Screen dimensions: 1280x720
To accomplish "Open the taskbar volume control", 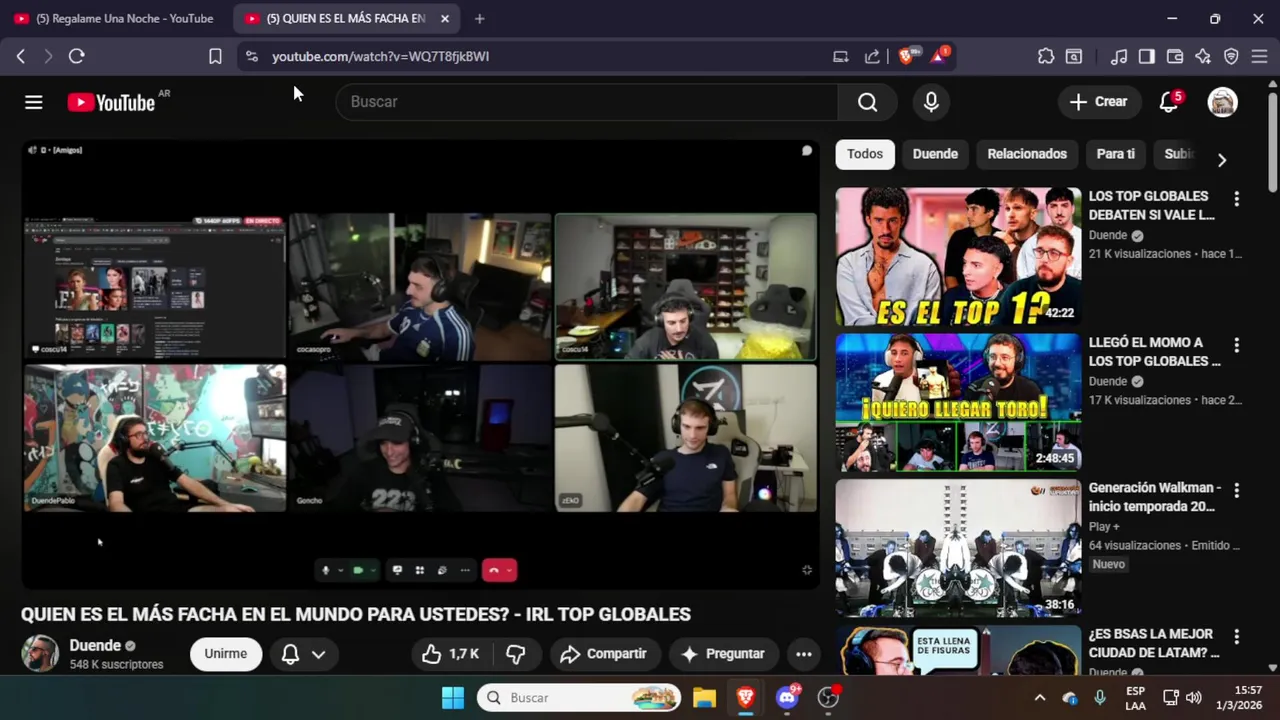I will [1193, 698].
